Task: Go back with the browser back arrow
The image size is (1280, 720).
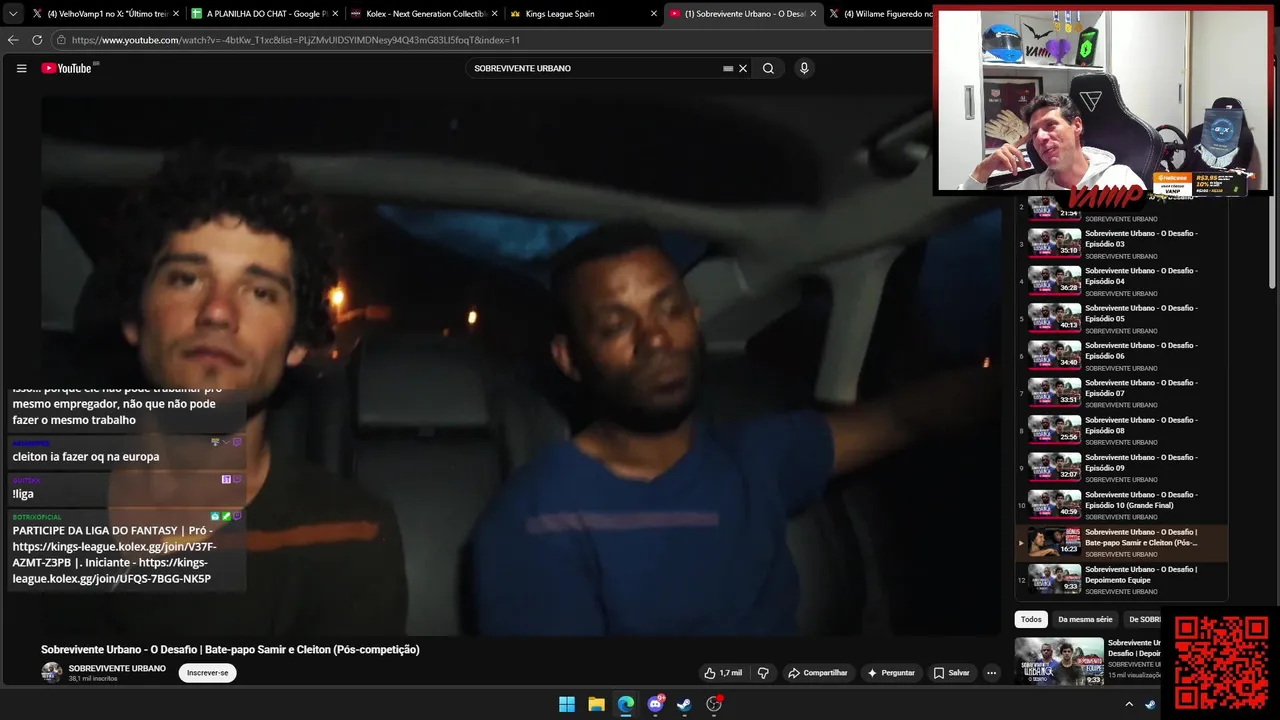Action: click(x=13, y=40)
